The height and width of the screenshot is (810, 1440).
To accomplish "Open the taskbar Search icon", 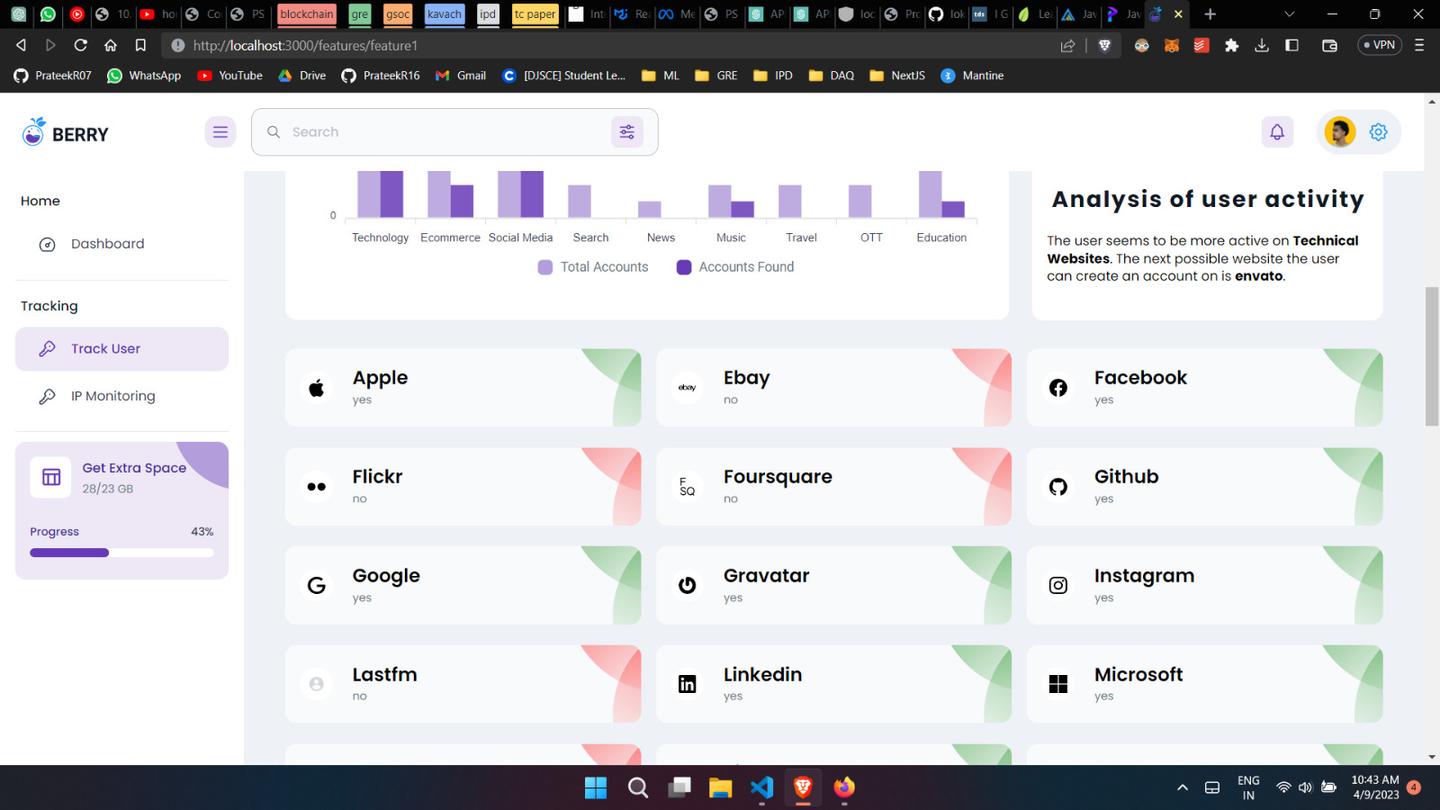I will 637,788.
